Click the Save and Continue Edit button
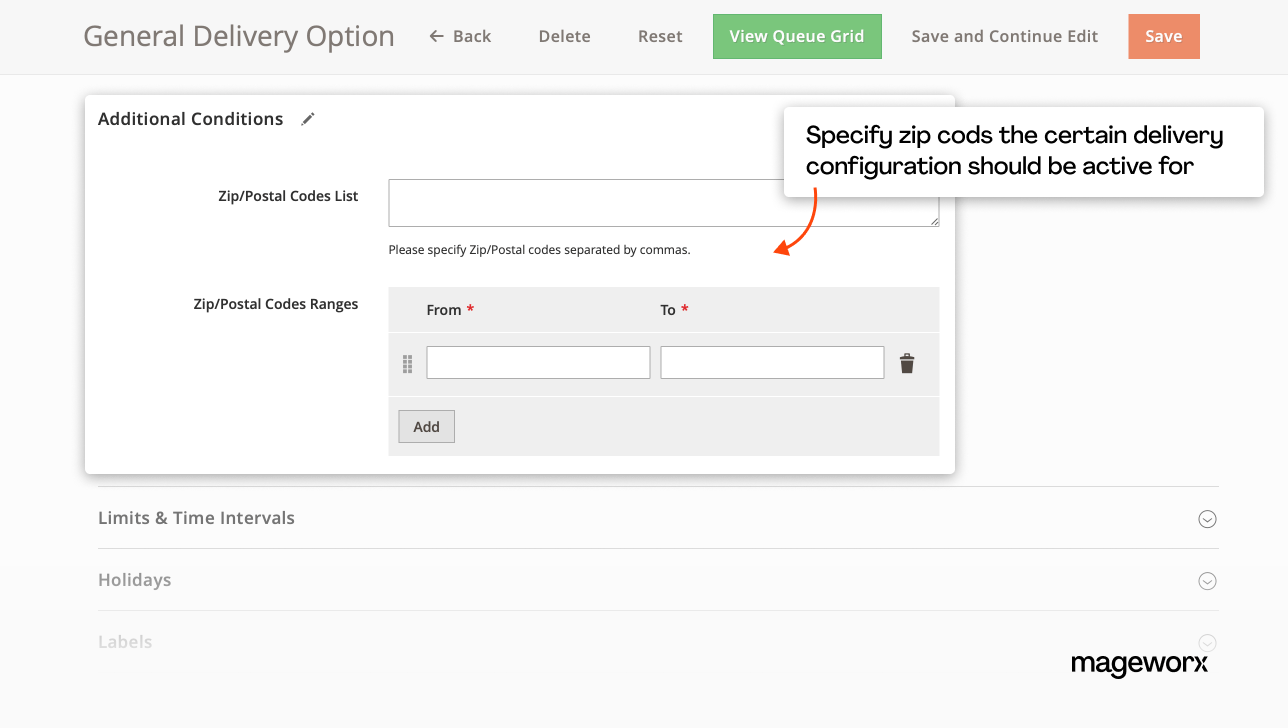Viewport: 1288px width, 728px height. 1004,35
